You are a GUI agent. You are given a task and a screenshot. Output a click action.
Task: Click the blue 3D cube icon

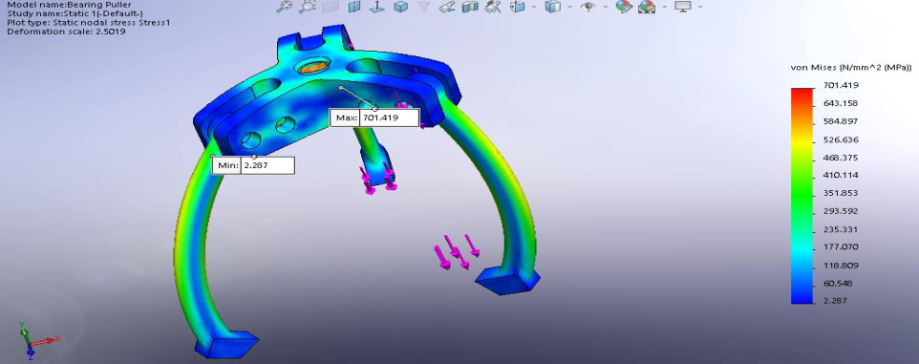coord(401,7)
